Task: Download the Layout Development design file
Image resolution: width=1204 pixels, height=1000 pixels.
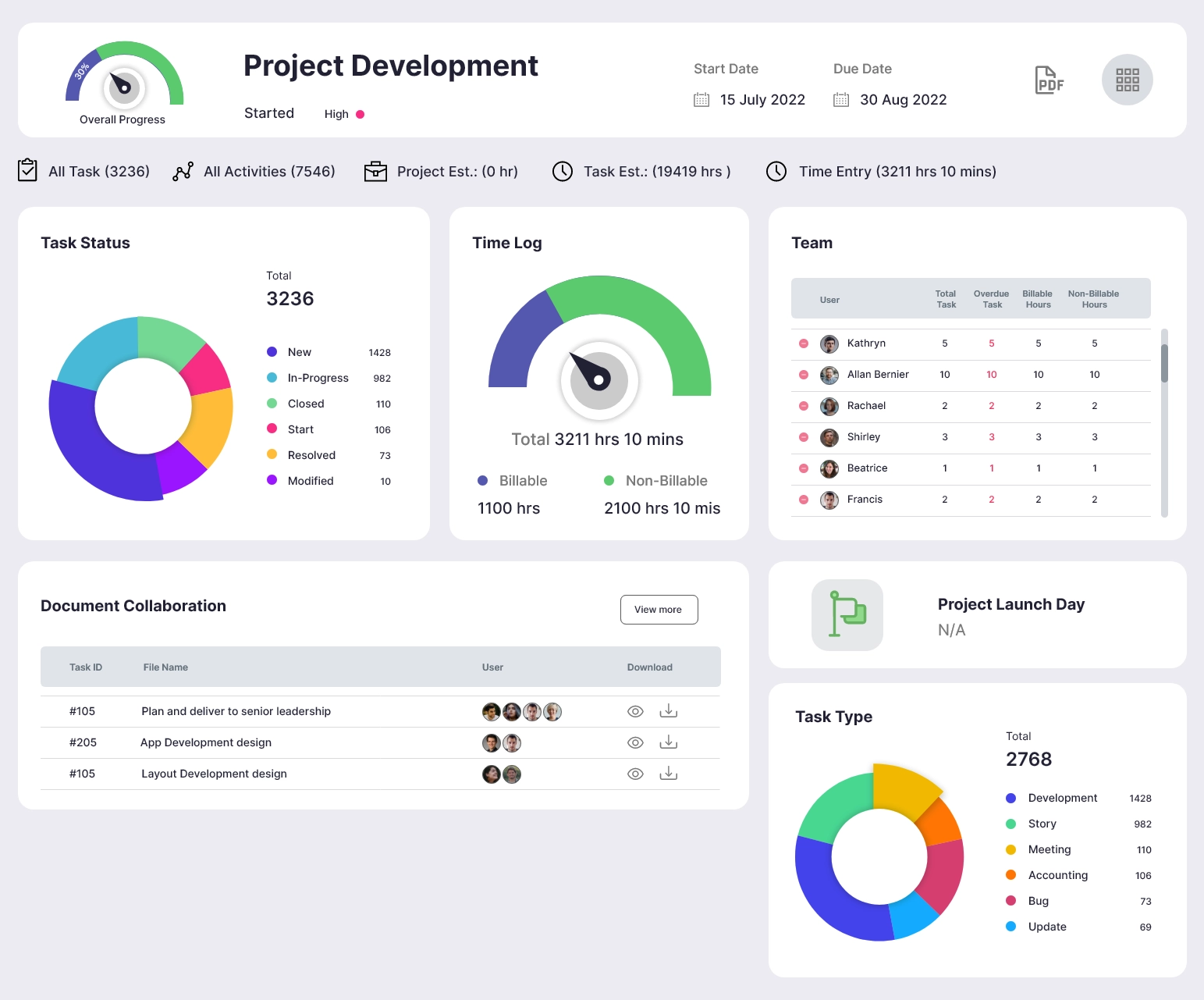Action: click(x=669, y=774)
